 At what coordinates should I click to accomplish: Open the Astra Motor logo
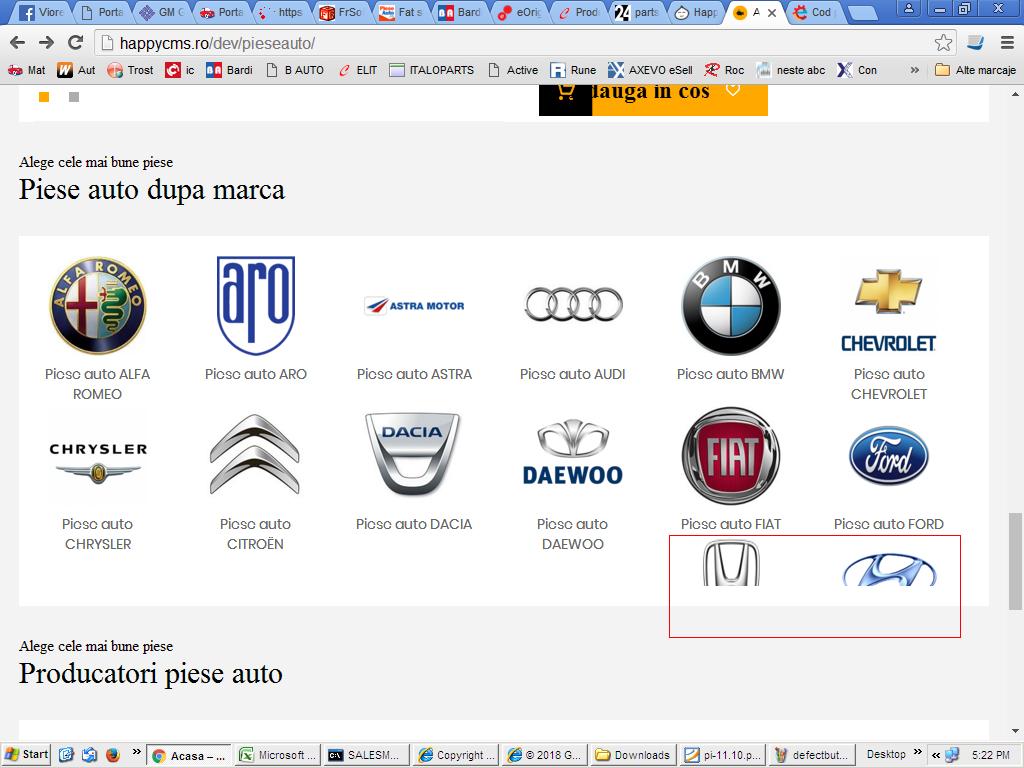pyautogui.click(x=414, y=306)
